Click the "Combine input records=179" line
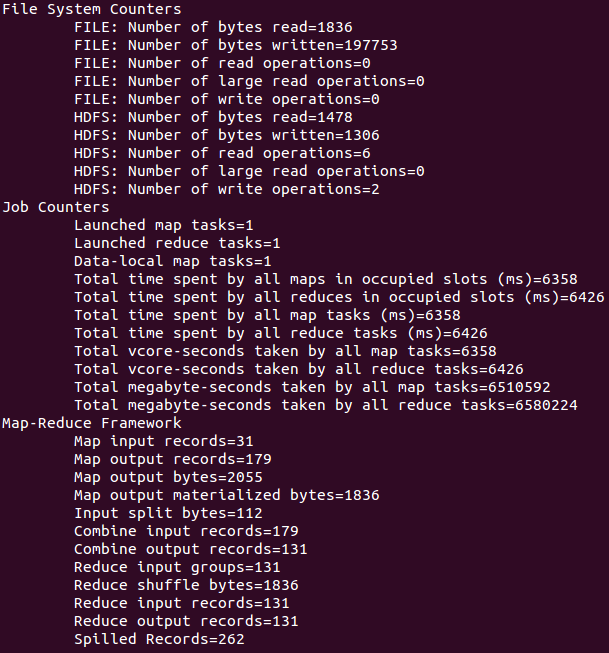Viewport: 609px width, 653px height. (x=186, y=531)
